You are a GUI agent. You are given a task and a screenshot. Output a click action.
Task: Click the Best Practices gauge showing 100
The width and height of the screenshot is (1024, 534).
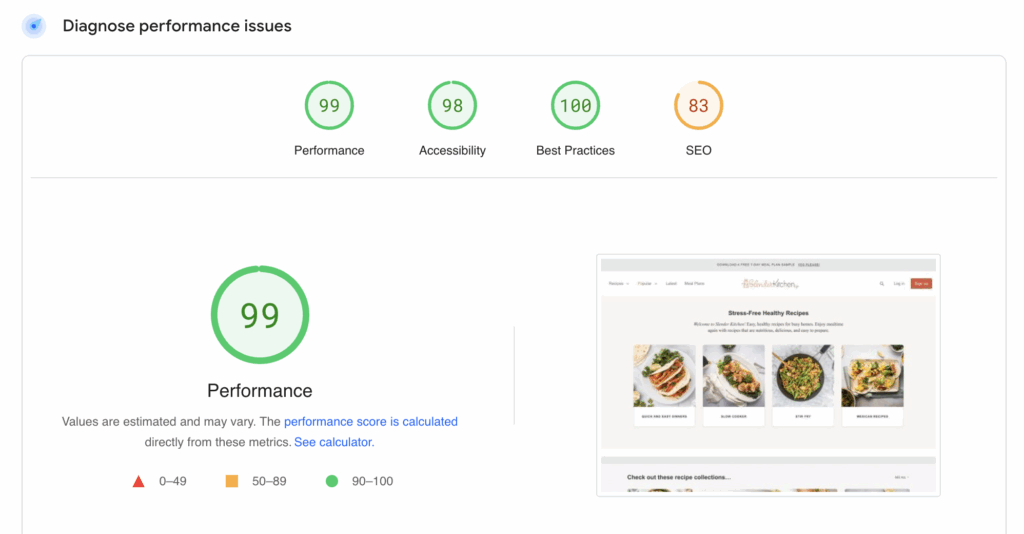tap(575, 105)
